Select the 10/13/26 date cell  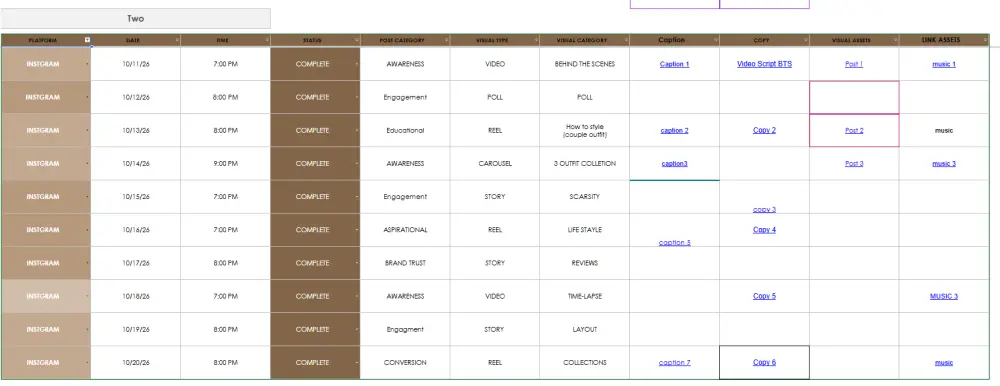pos(136,131)
